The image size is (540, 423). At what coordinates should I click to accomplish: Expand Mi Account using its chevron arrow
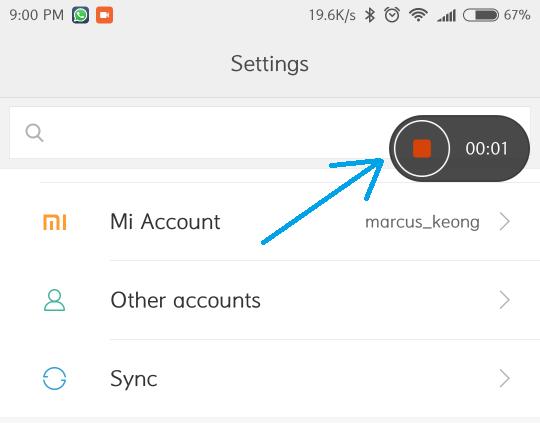click(x=505, y=221)
